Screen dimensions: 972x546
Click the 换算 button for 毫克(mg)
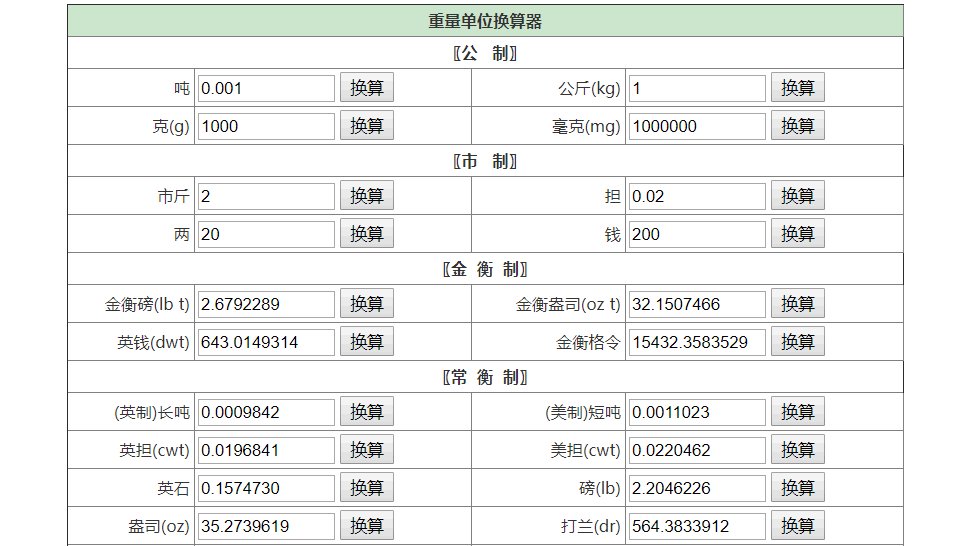click(797, 126)
